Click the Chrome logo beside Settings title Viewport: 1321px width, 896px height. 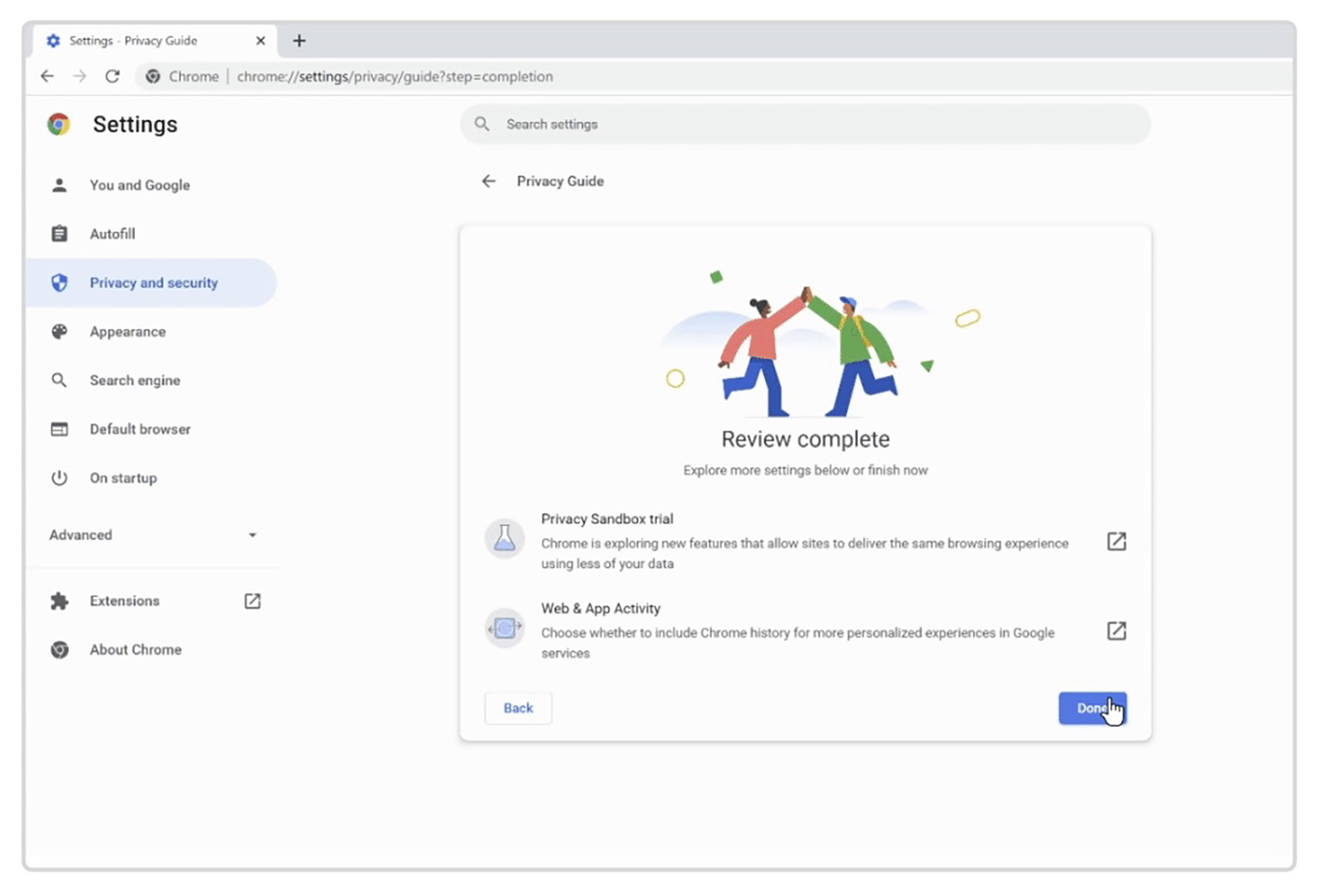click(x=59, y=125)
